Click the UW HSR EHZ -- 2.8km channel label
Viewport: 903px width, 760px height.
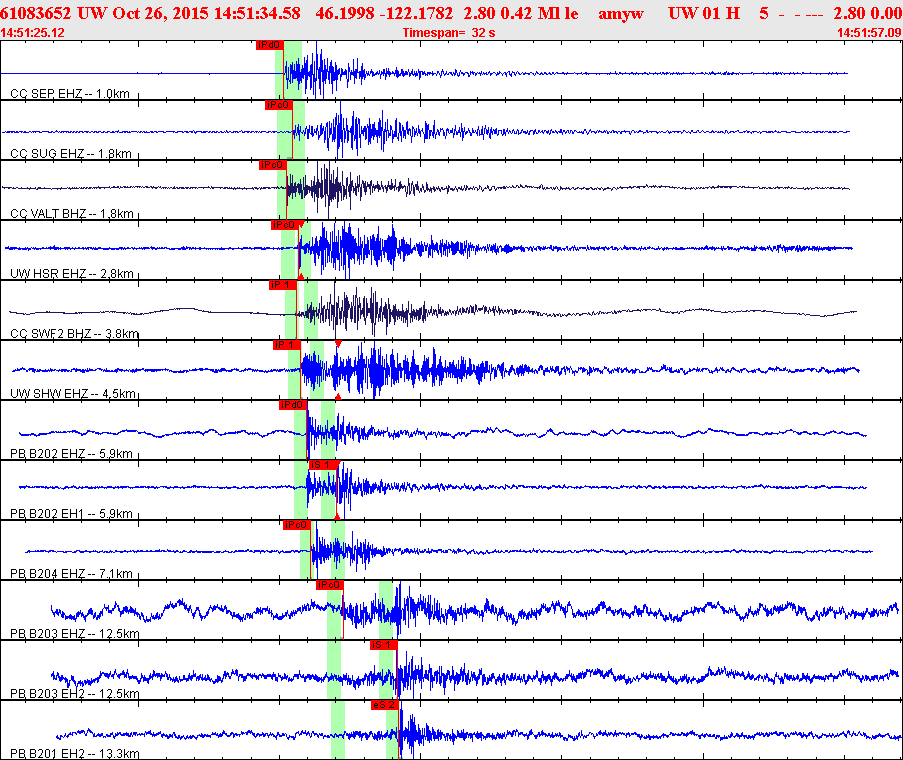[72, 273]
